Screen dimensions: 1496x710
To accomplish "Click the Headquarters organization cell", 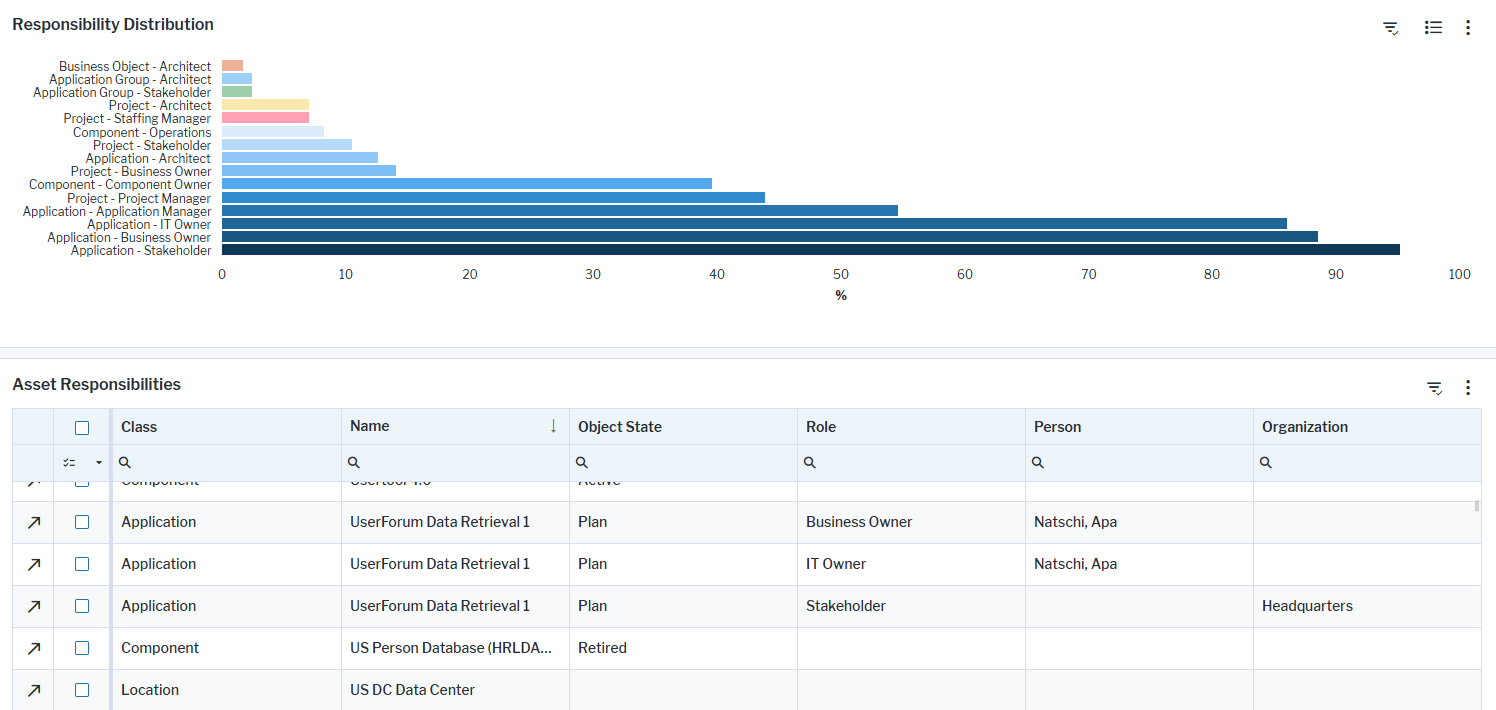I will coord(1306,606).
